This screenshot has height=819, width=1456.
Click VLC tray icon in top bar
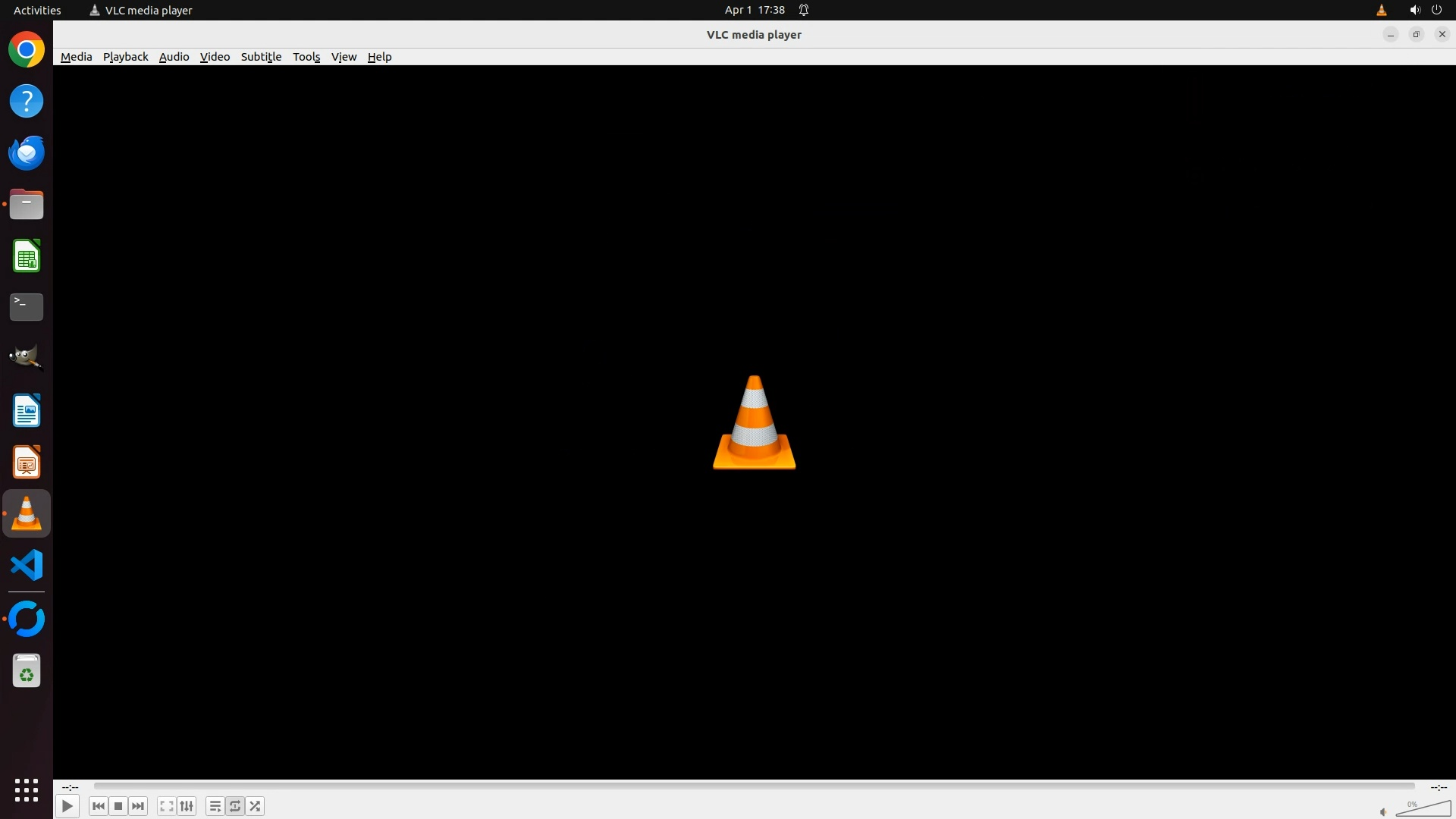1381,10
